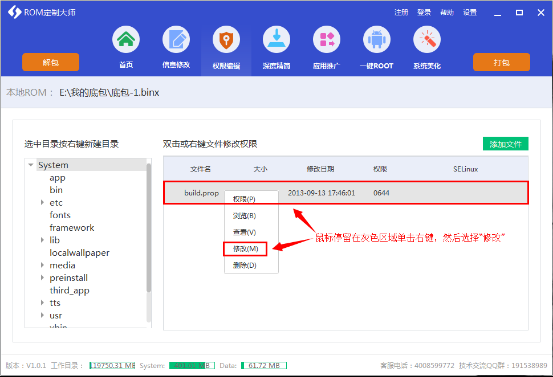The image size is (553, 377).
Task: Select the 权限编辑 shield icon
Action: pyautogui.click(x=226, y=39)
